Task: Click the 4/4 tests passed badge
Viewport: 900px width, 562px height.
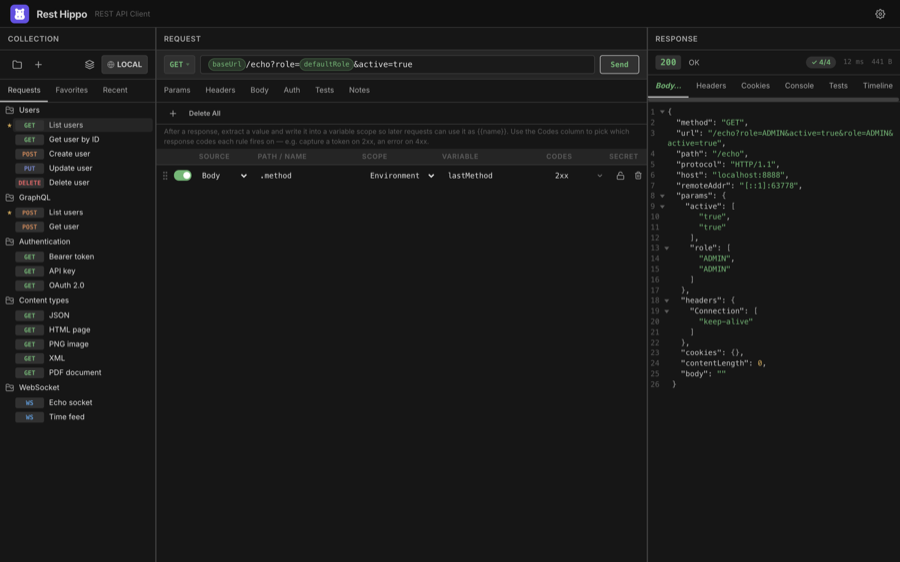Action: 821,62
